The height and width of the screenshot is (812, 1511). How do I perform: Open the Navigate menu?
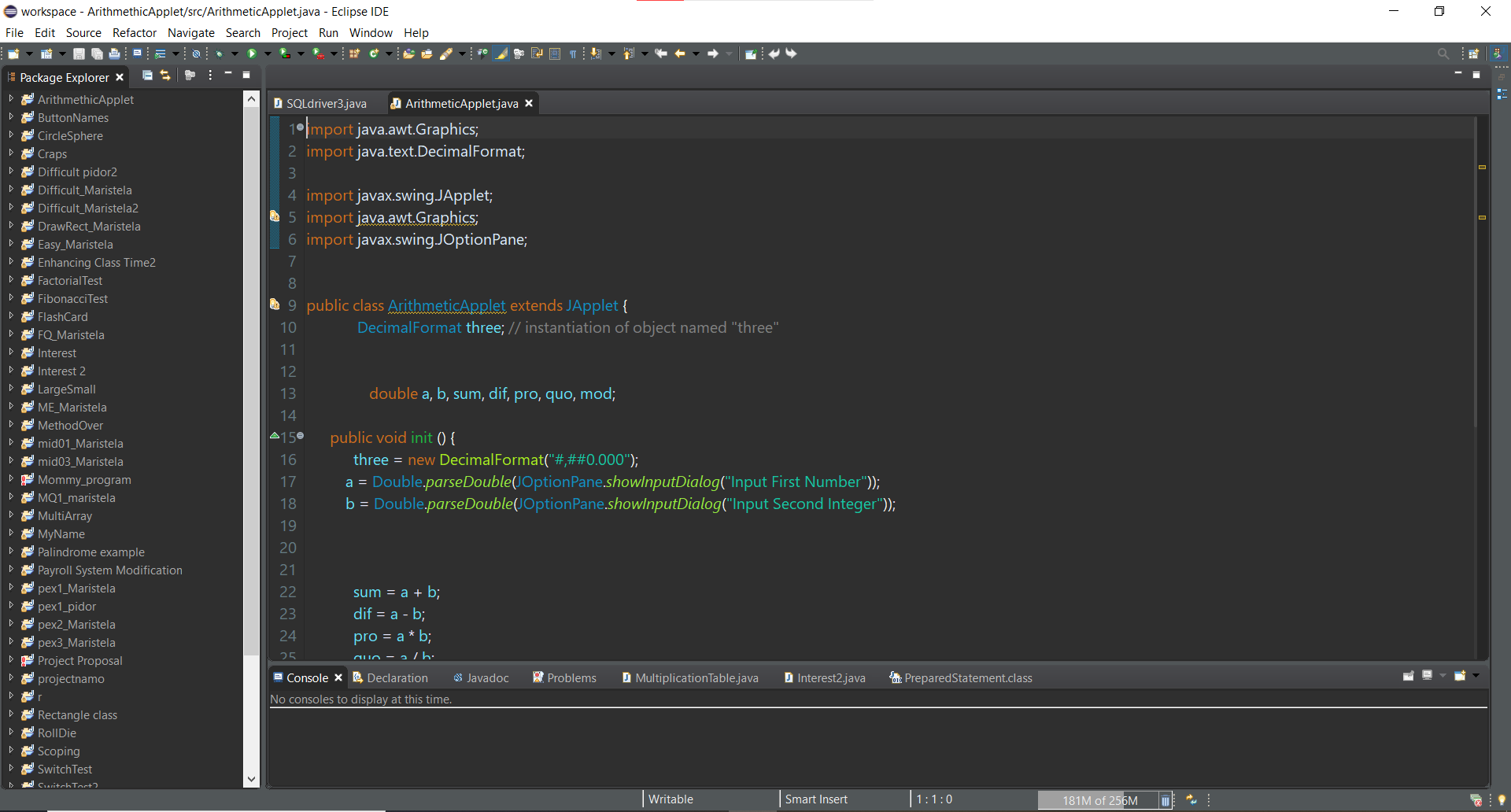191,33
